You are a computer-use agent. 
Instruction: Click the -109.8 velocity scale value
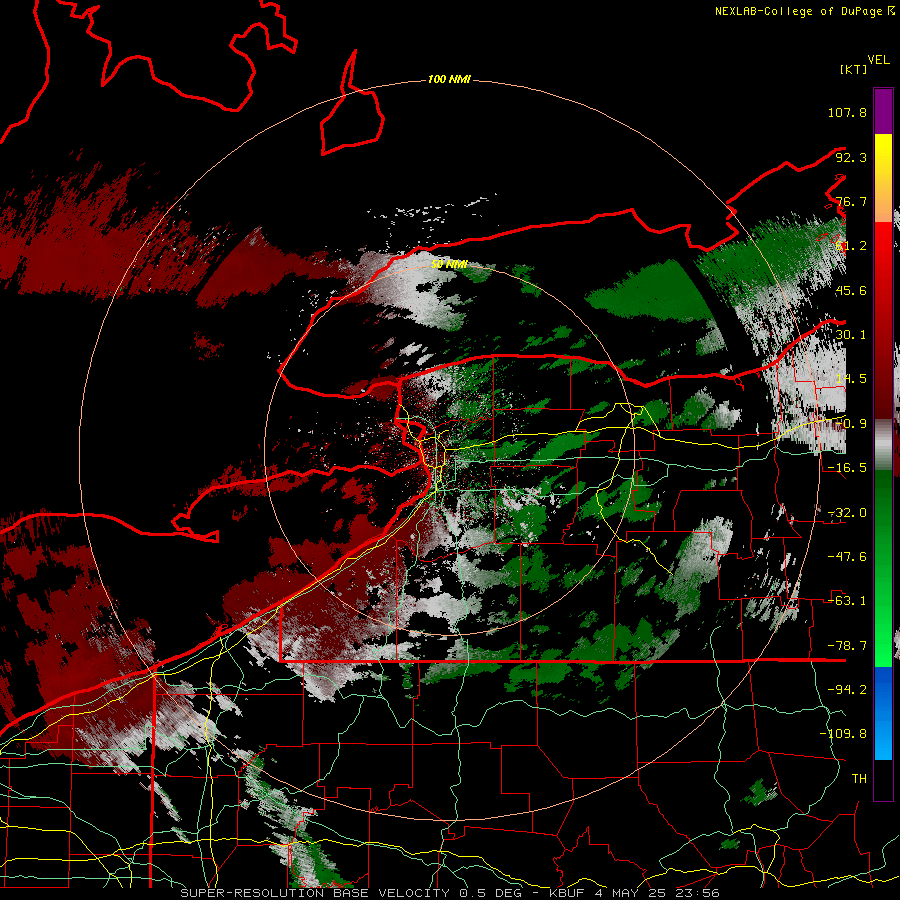click(843, 734)
